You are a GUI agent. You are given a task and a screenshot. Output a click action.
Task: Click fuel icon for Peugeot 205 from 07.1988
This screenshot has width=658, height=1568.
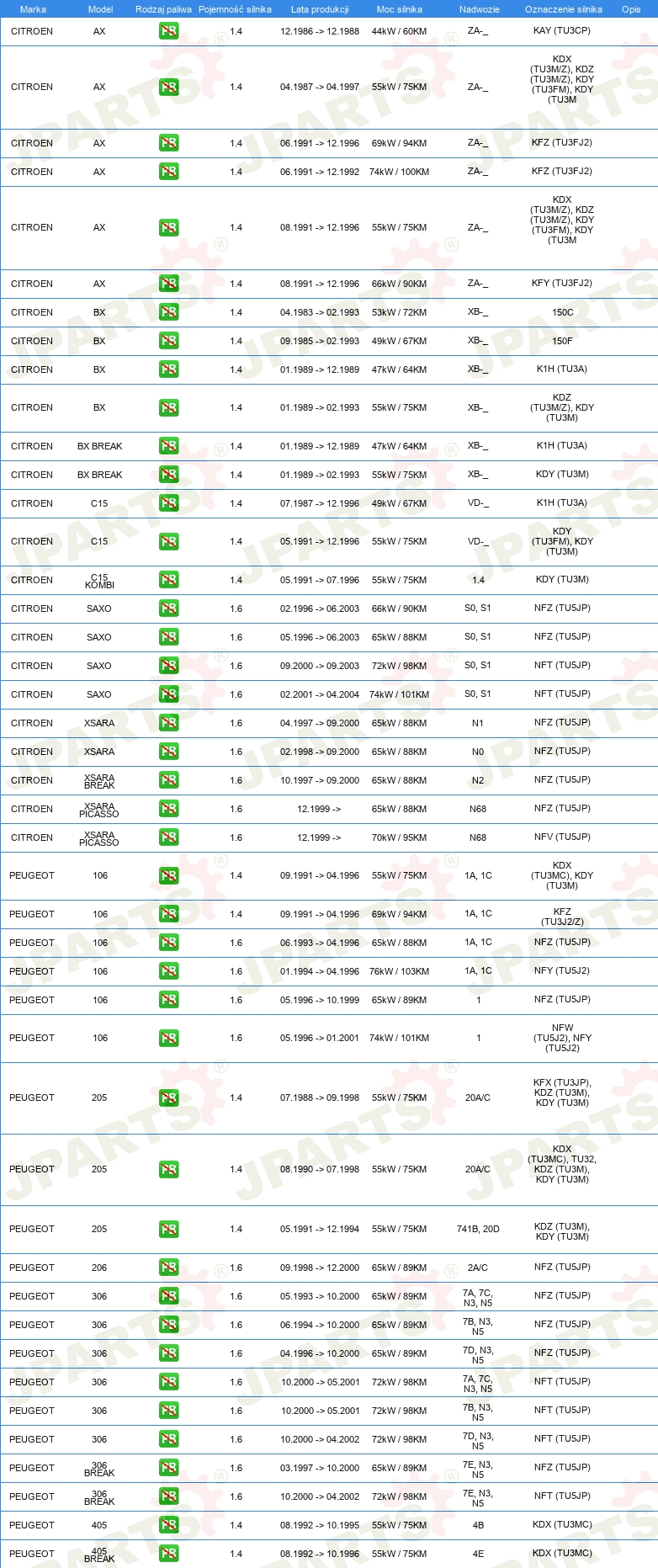168,1098
